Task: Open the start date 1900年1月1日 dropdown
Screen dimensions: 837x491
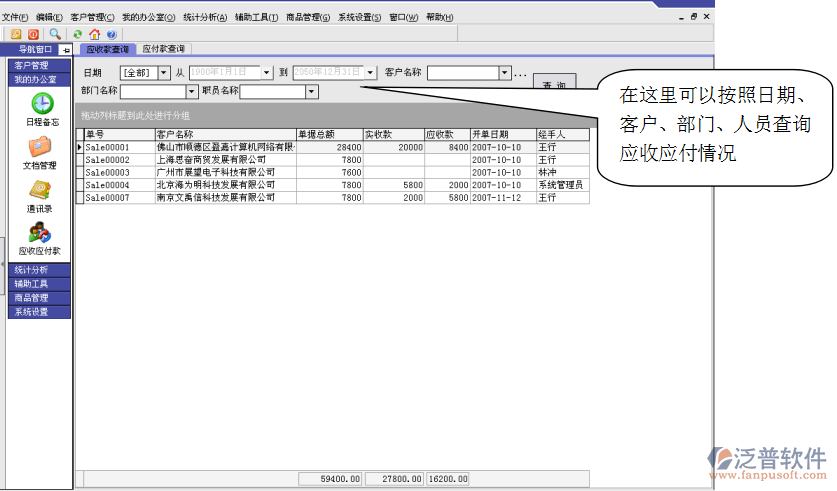Action: coord(267,73)
